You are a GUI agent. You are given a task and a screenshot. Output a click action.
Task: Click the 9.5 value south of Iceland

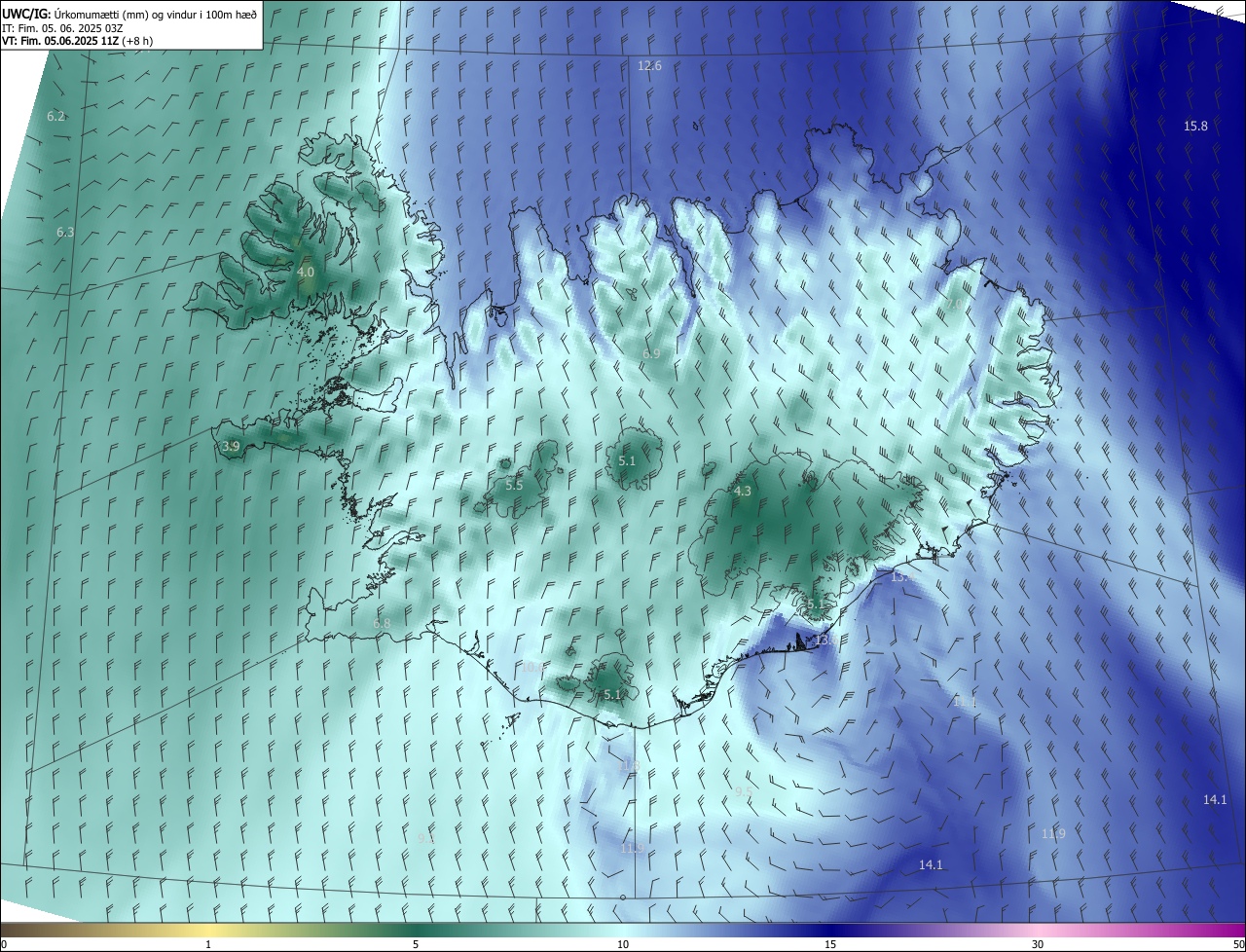(743, 791)
